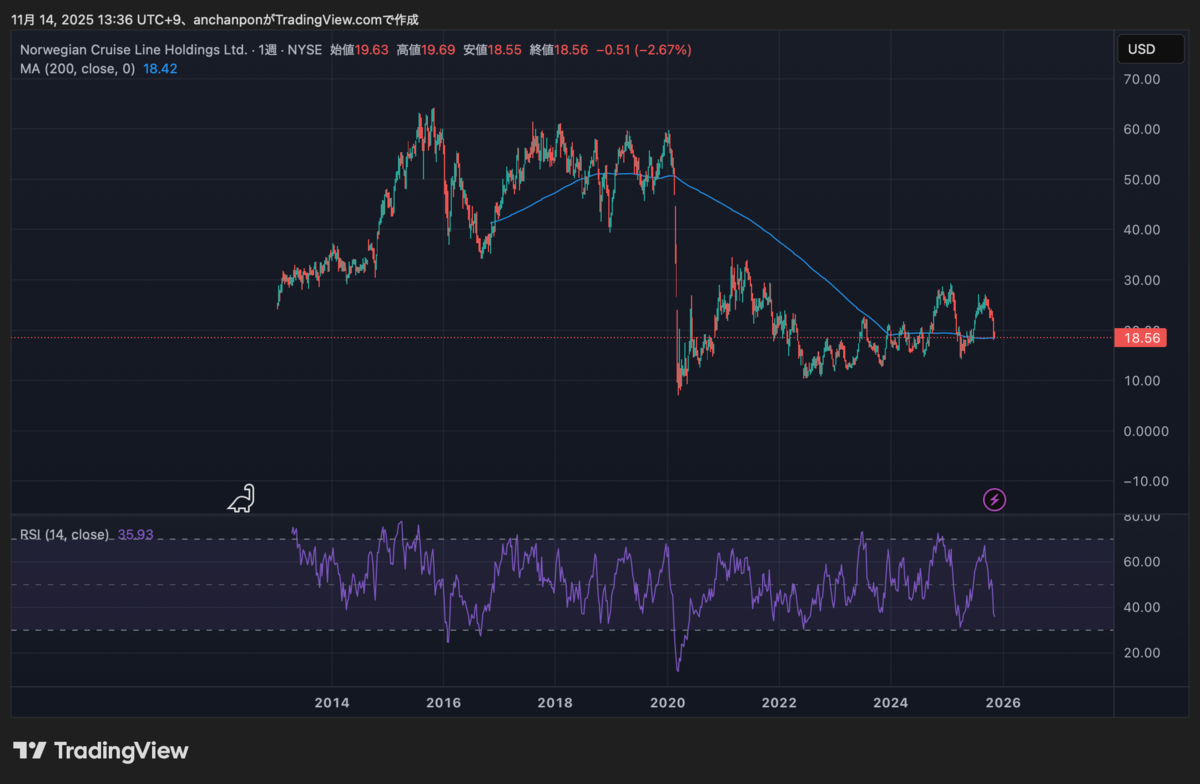Click the 2018 time axis label

(555, 702)
